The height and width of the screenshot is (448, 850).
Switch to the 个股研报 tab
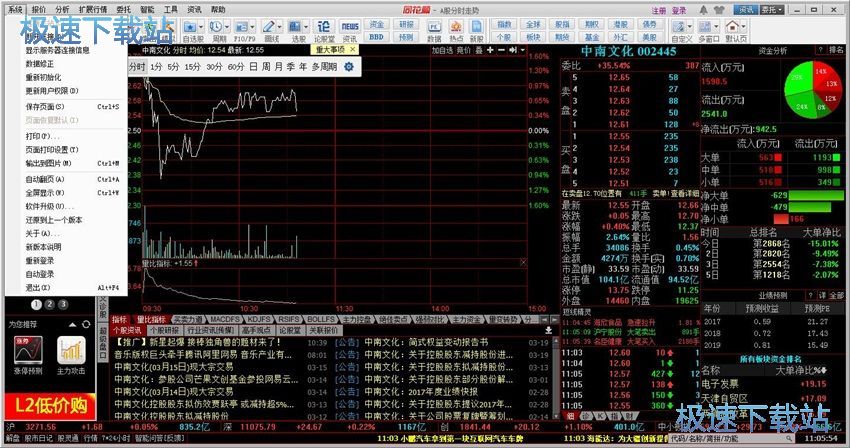tap(164, 330)
